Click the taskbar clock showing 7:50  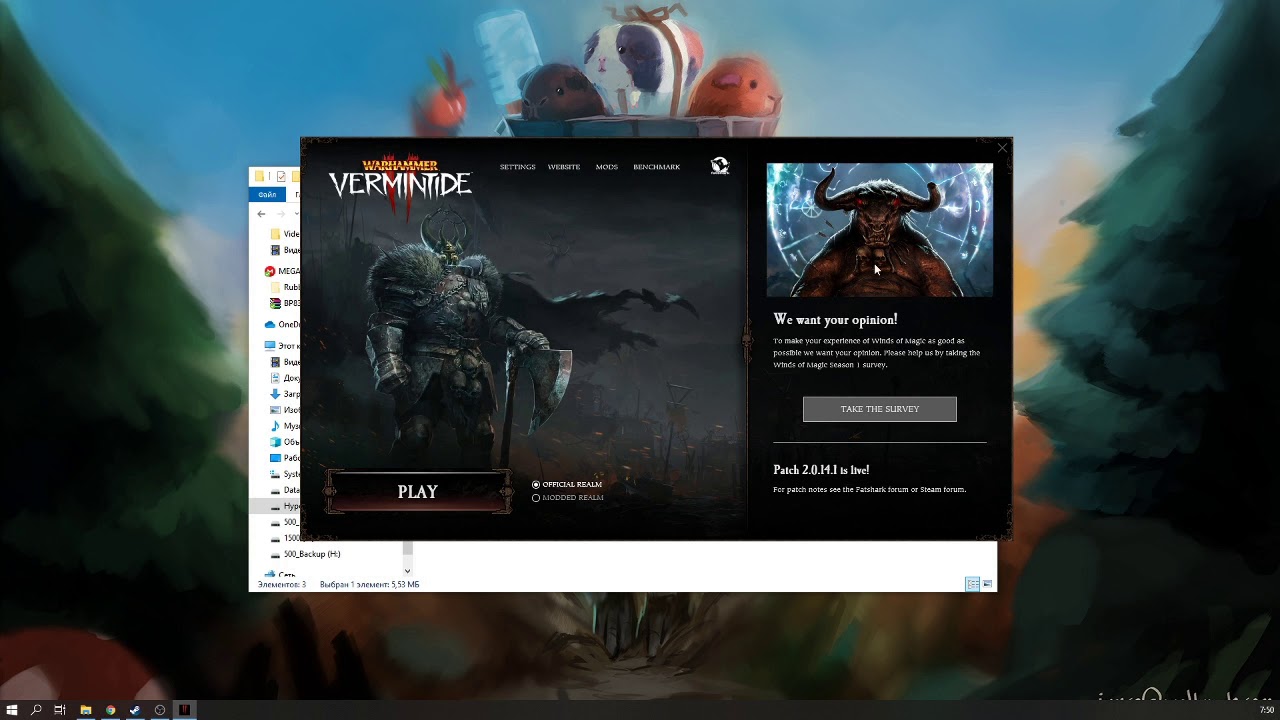1267,710
